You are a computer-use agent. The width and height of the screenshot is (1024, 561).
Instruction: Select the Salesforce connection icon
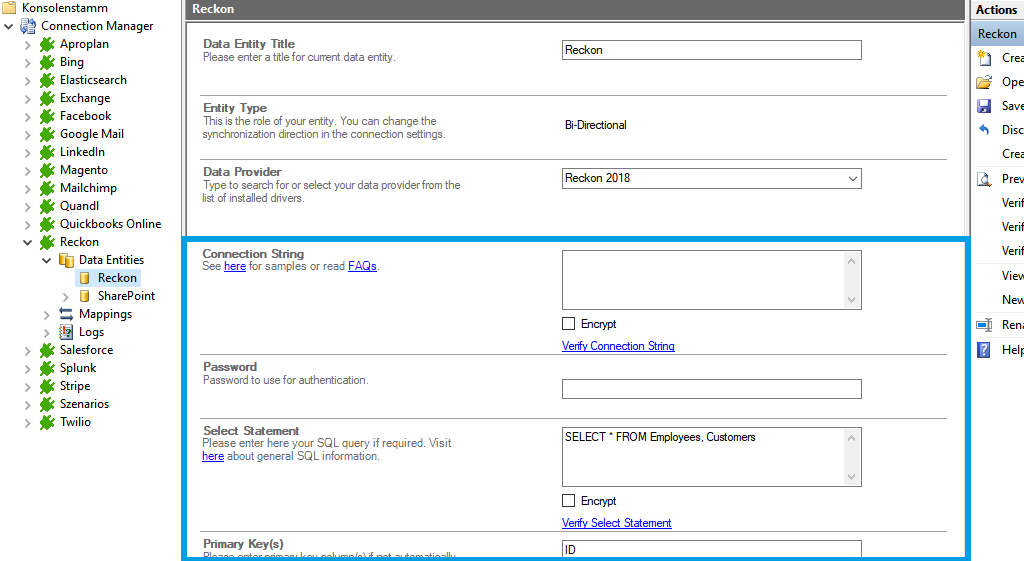point(47,350)
